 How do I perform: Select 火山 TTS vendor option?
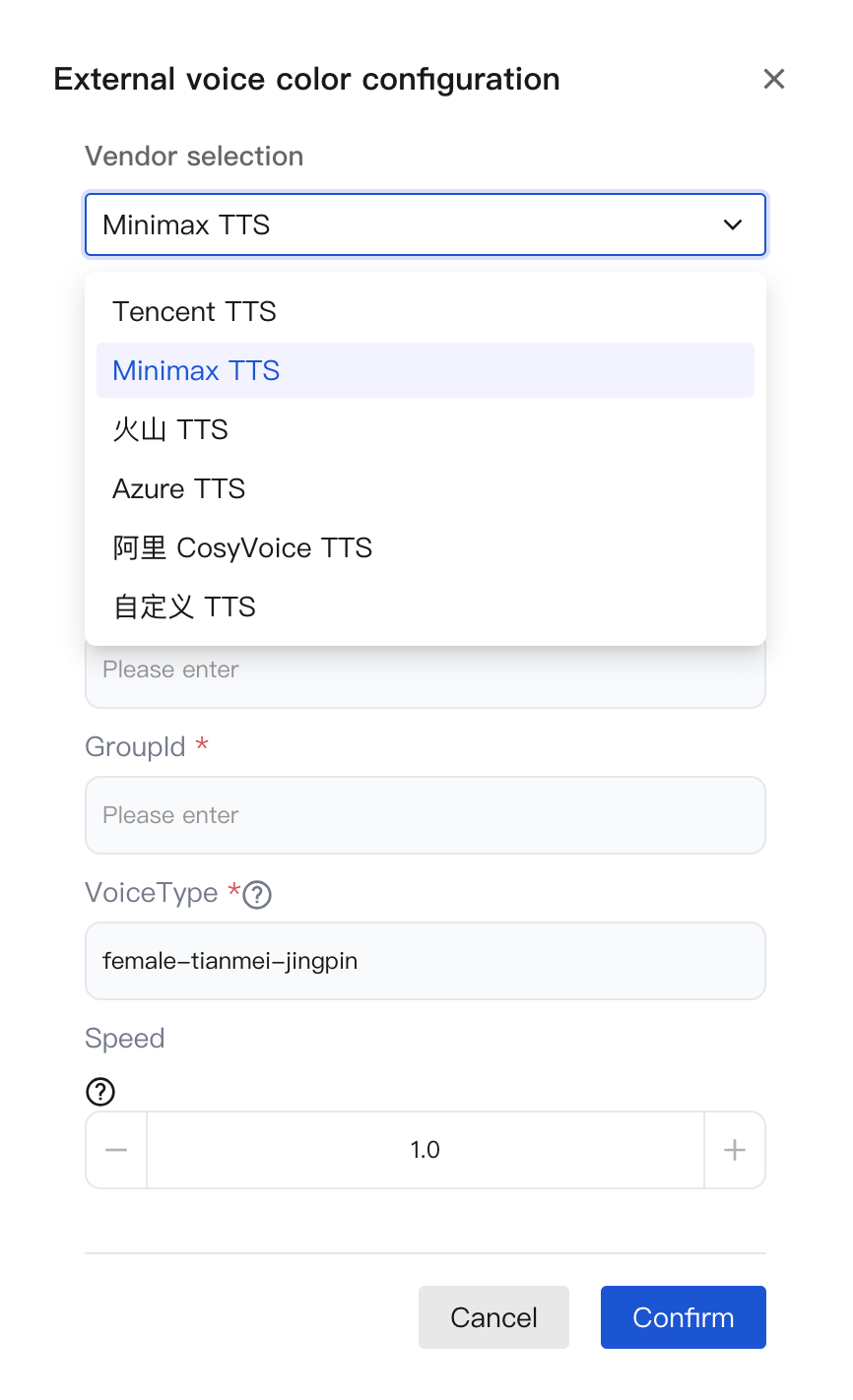(x=170, y=430)
